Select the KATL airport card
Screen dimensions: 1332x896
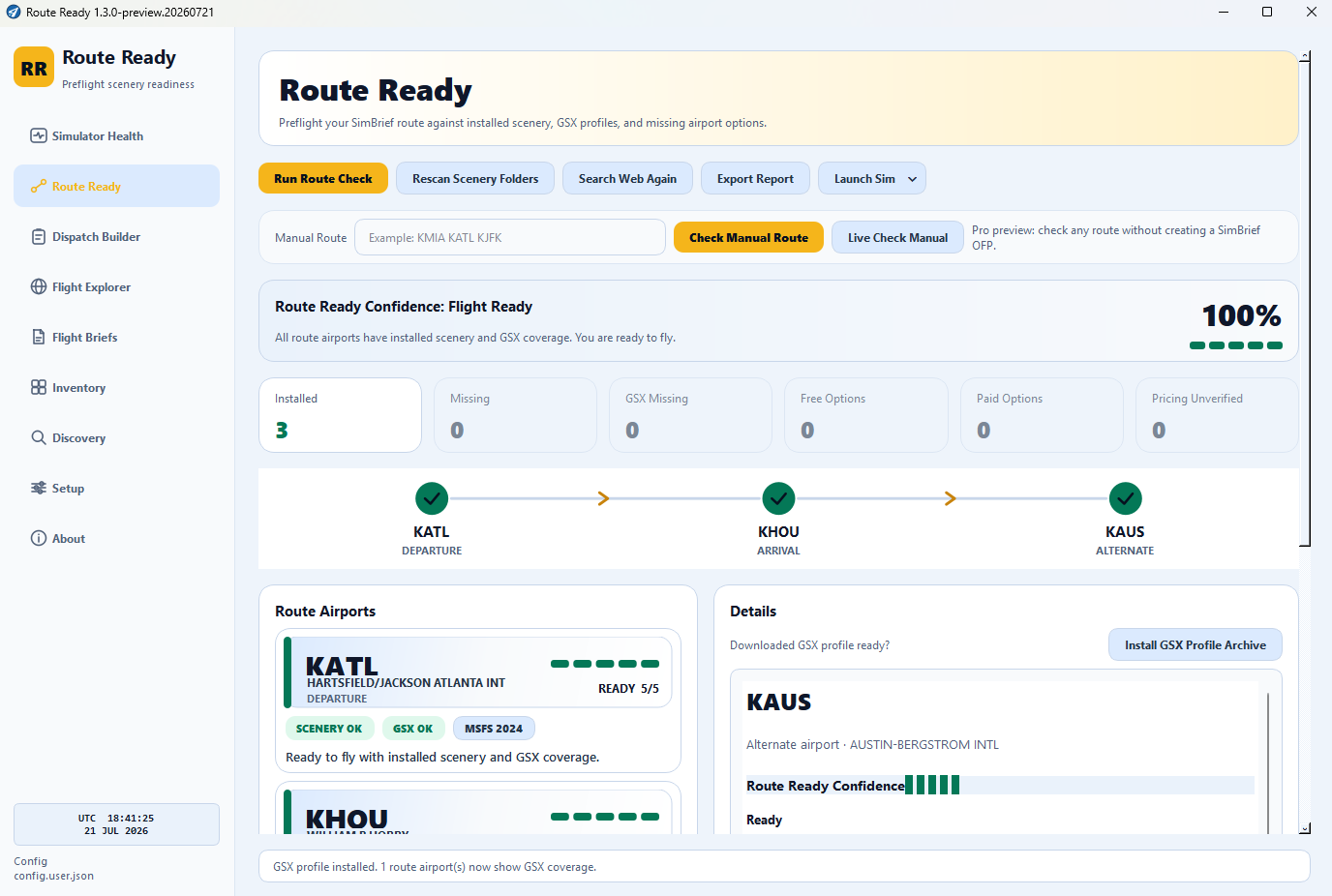[x=478, y=701]
